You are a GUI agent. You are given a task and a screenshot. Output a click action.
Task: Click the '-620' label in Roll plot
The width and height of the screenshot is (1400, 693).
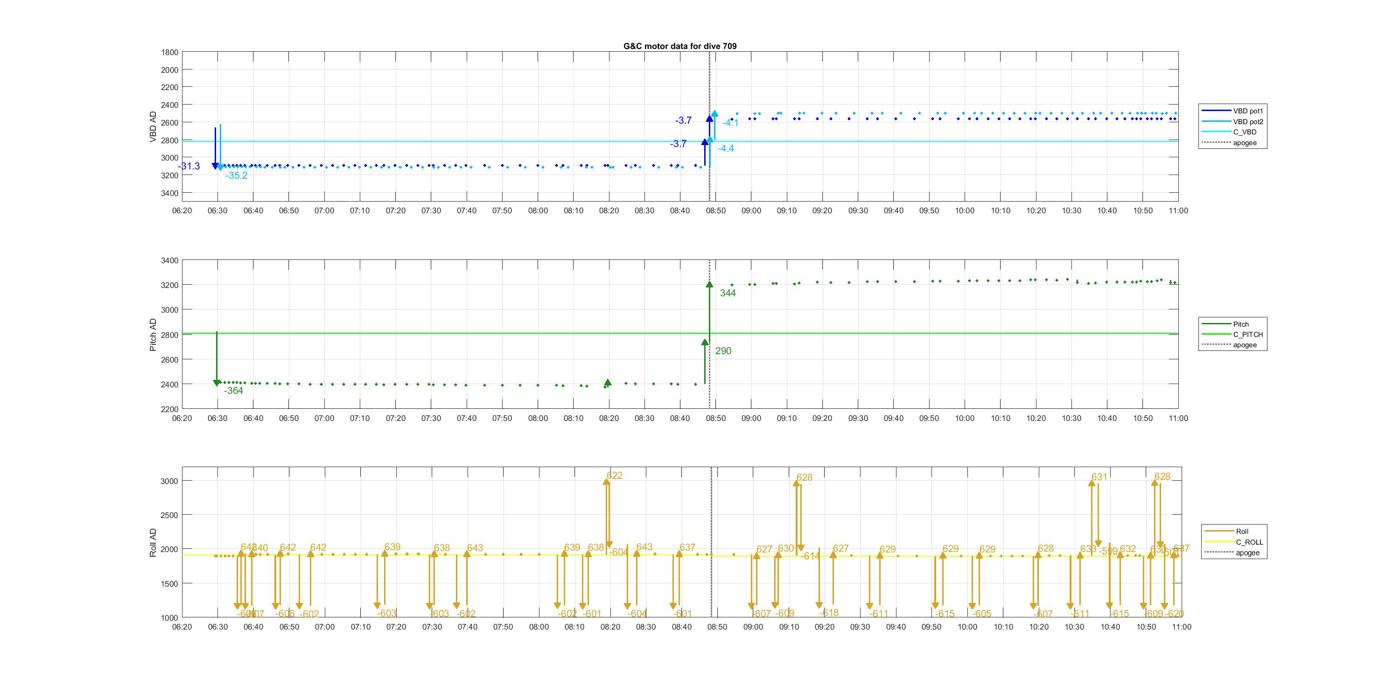(x=1173, y=614)
